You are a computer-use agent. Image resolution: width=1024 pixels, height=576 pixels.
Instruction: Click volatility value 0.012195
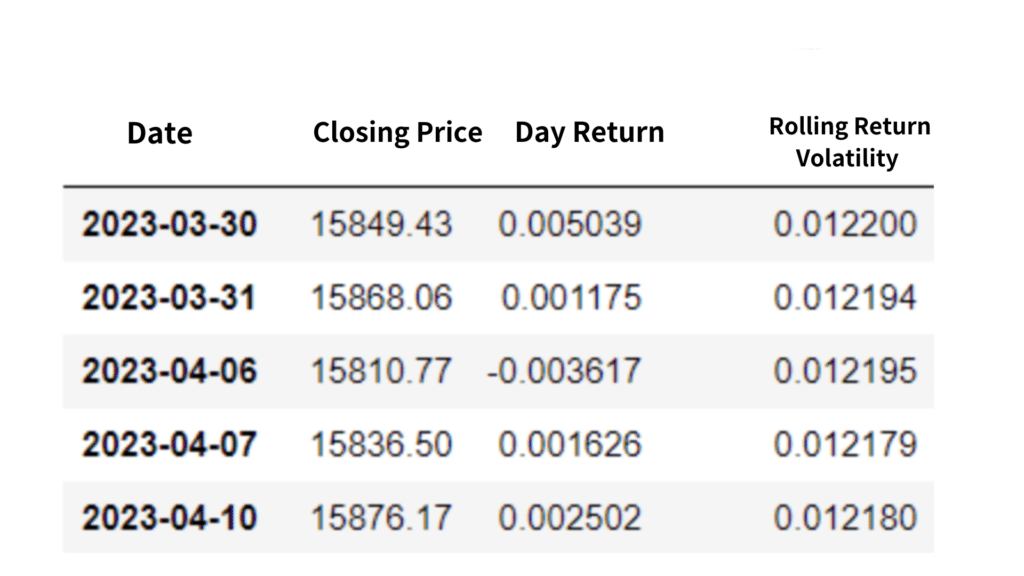tap(845, 371)
